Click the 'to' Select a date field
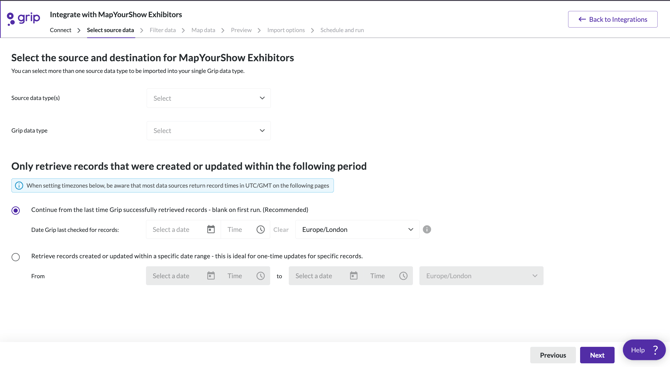Image resolution: width=670 pixels, height=367 pixels. pos(326,276)
